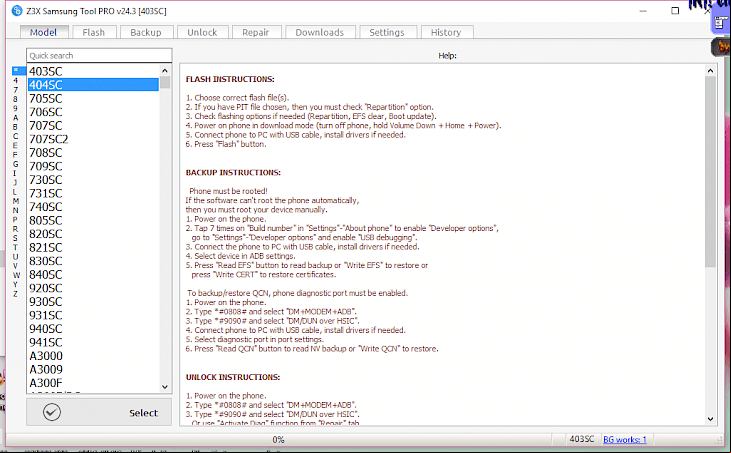Select model A3000 in list

pyautogui.click(x=93, y=356)
